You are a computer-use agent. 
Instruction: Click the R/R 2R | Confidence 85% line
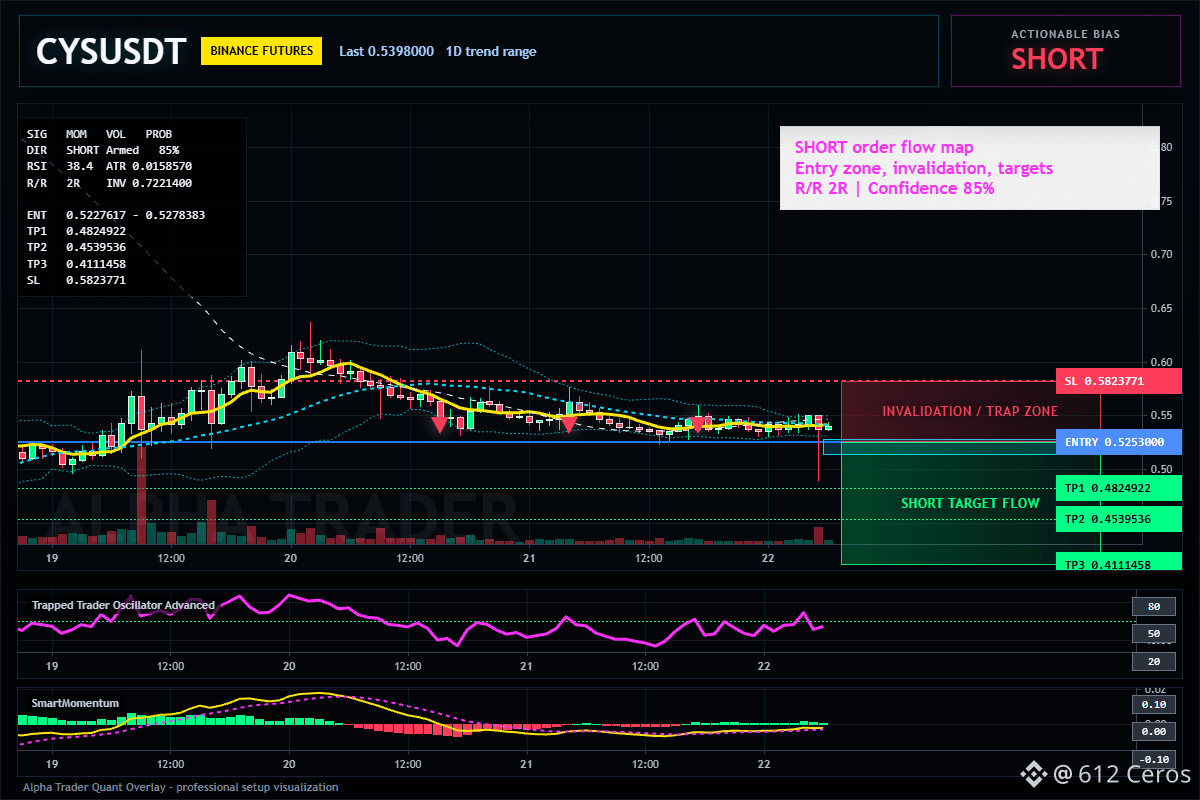tap(894, 187)
